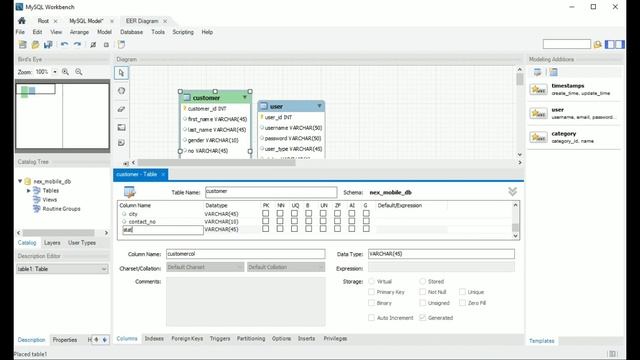Collapse table editor with double chevron
This screenshot has height=360, width=640.
click(x=512, y=192)
